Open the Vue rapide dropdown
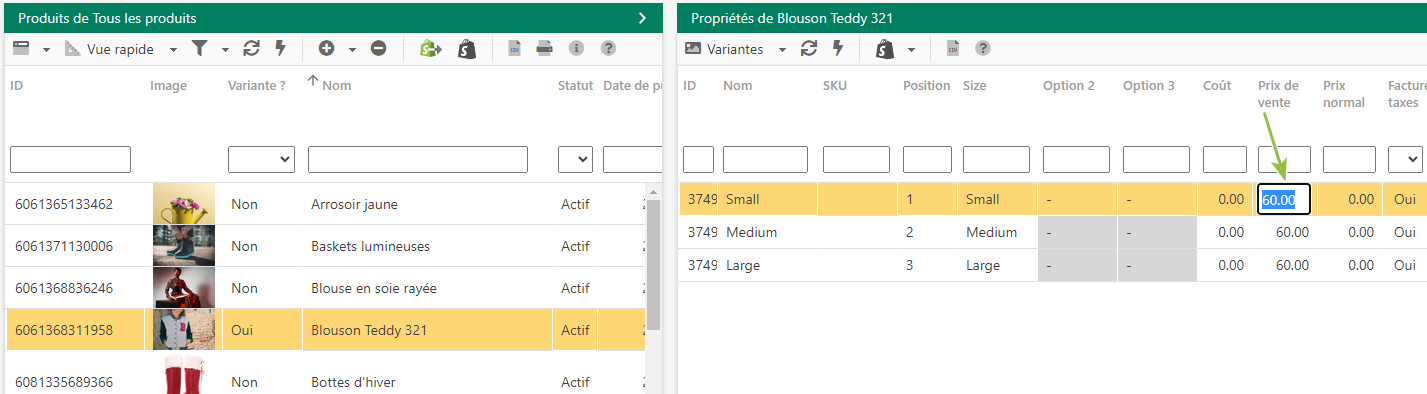1427x394 pixels. [121, 48]
